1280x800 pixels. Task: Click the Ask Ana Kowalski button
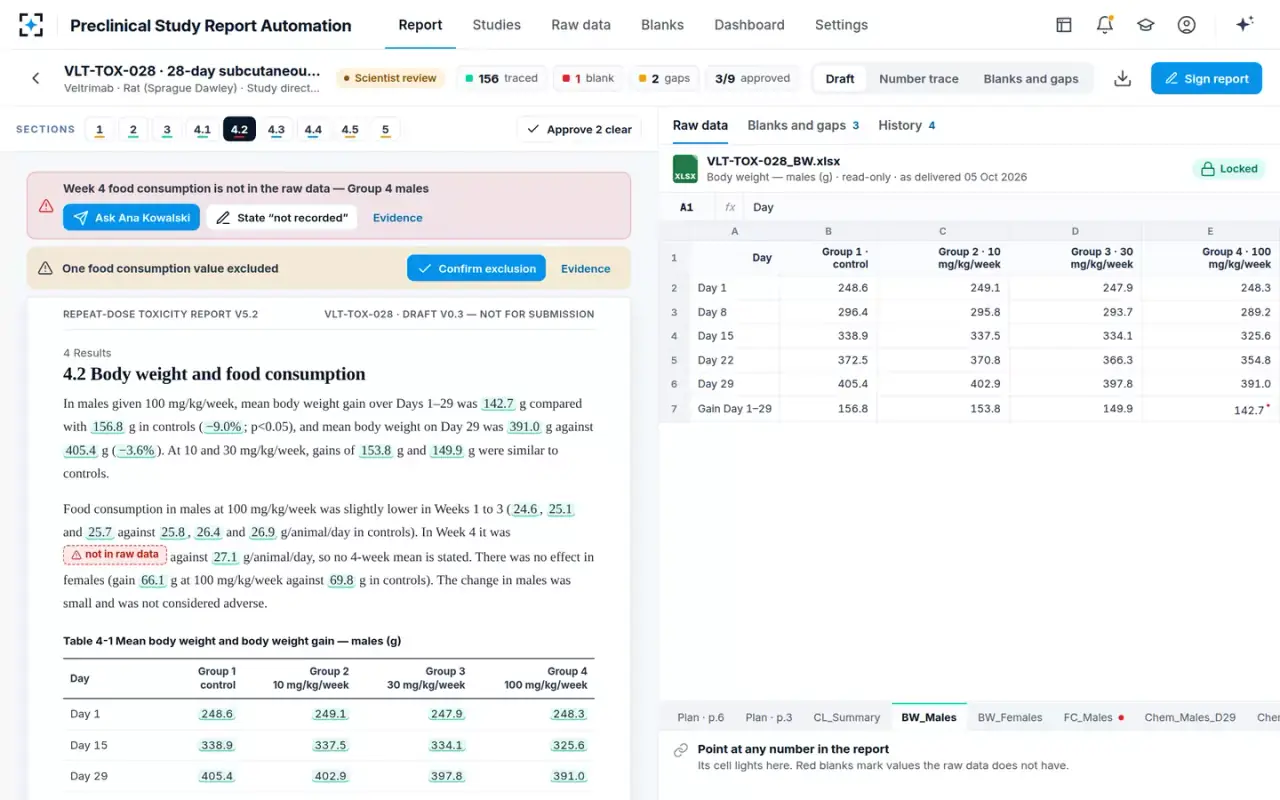click(x=131, y=218)
